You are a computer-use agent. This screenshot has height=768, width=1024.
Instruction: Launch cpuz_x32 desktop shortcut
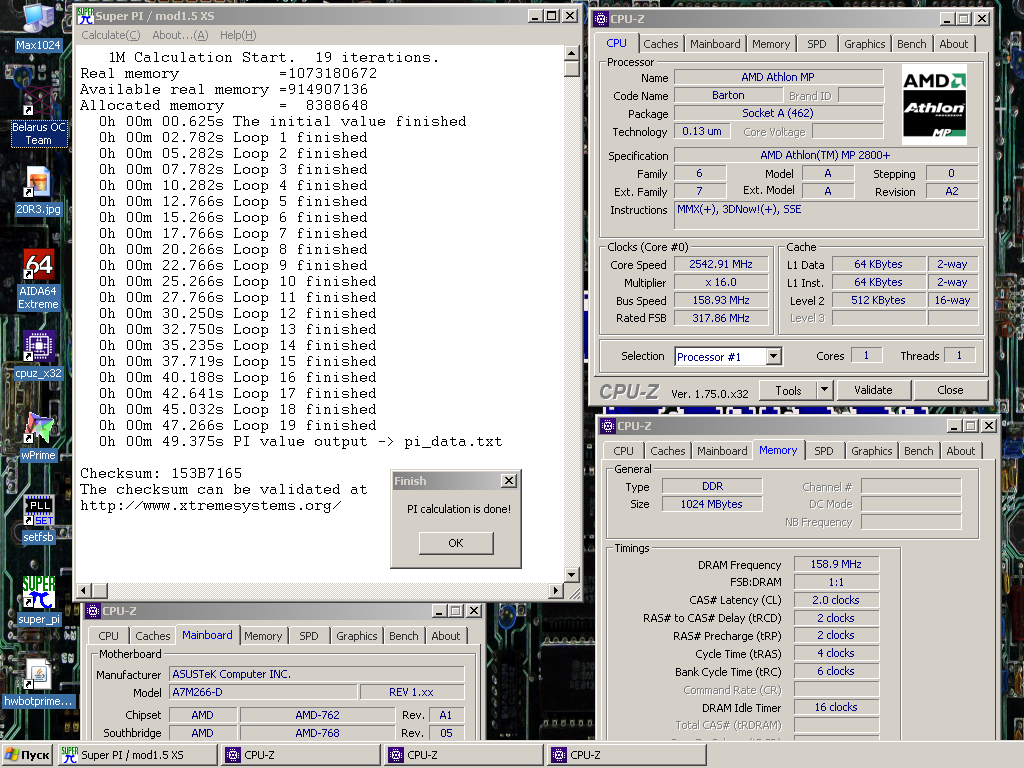pyautogui.click(x=38, y=355)
